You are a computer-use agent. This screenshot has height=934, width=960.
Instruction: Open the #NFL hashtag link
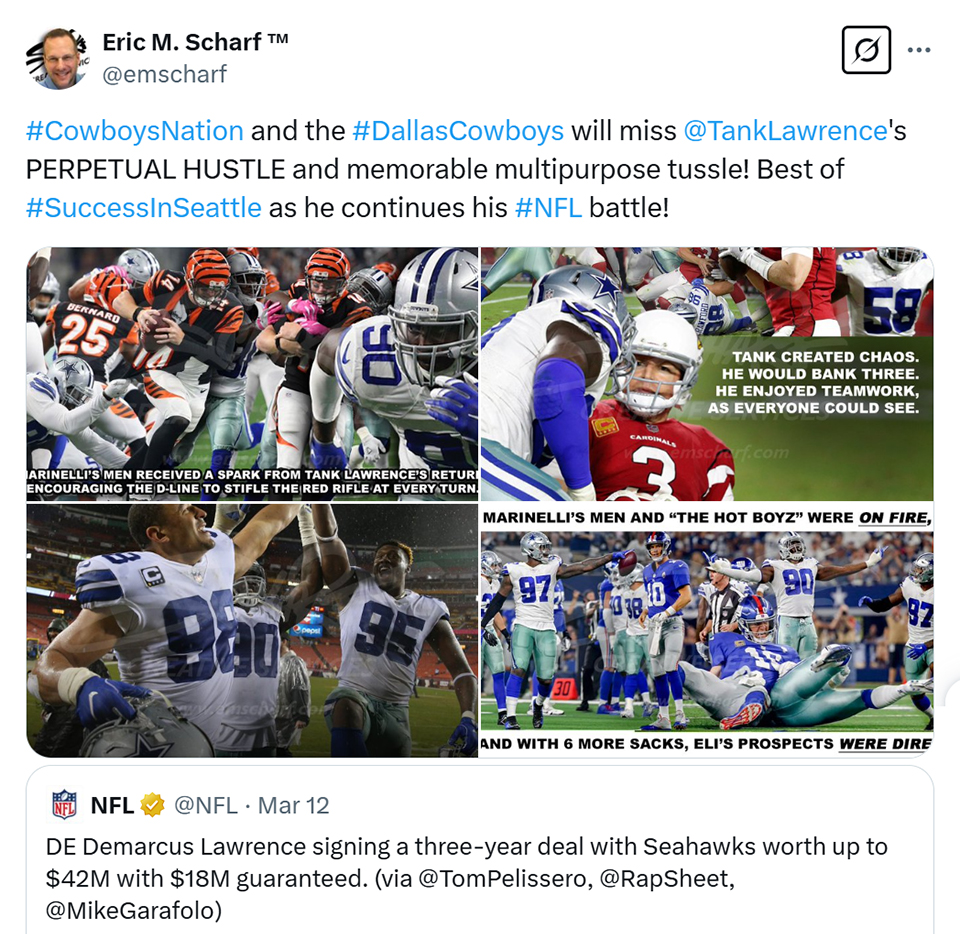click(549, 208)
